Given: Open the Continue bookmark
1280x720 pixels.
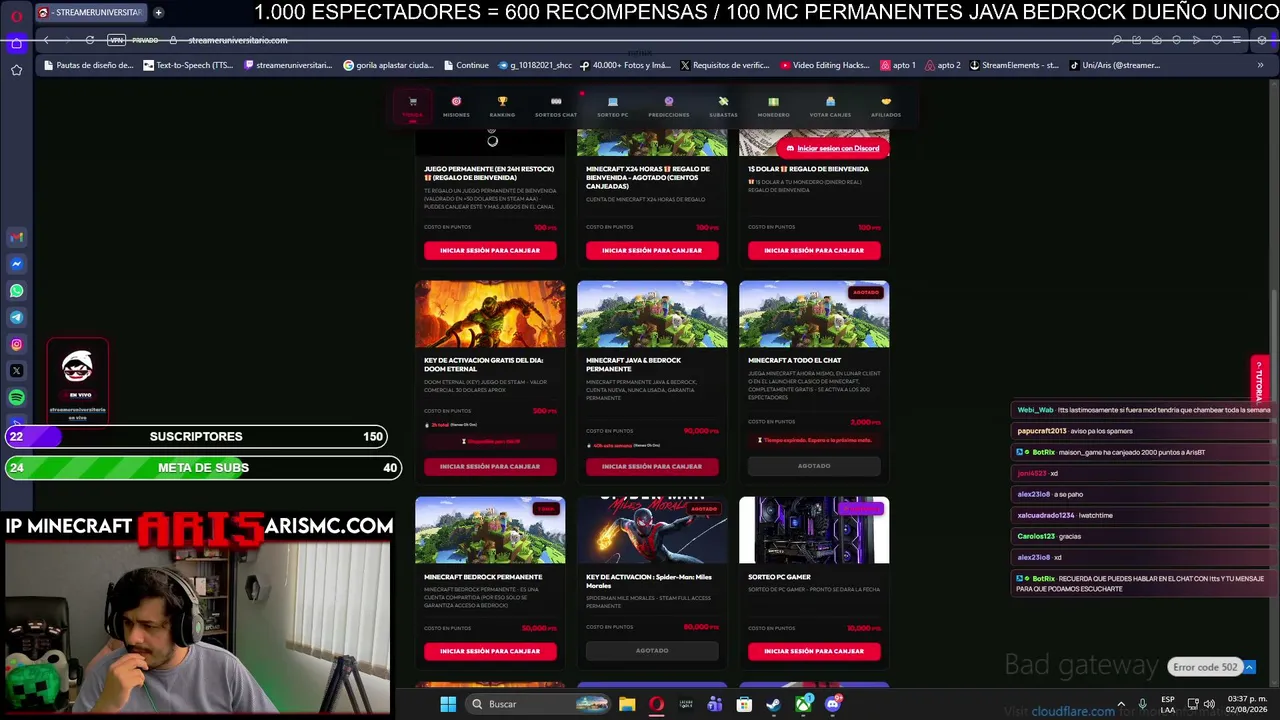Looking at the screenshot, I should [466, 65].
